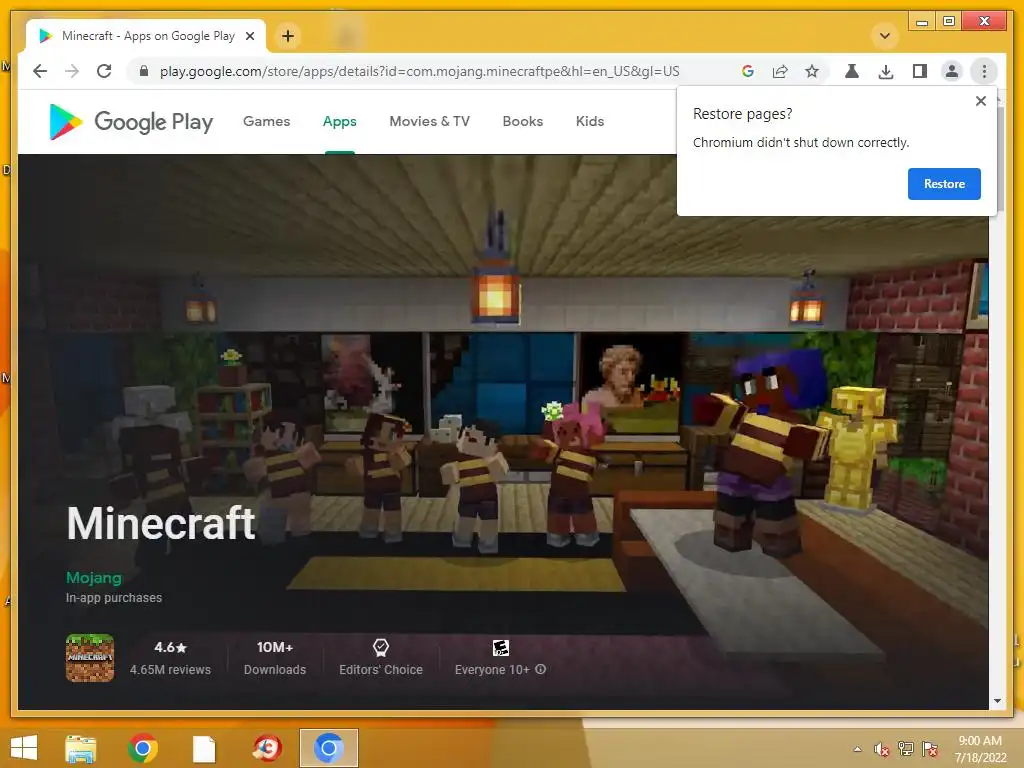Viewport: 1024px width, 768px height.
Task: Click the page scrollbar down arrow
Action: tap(997, 701)
